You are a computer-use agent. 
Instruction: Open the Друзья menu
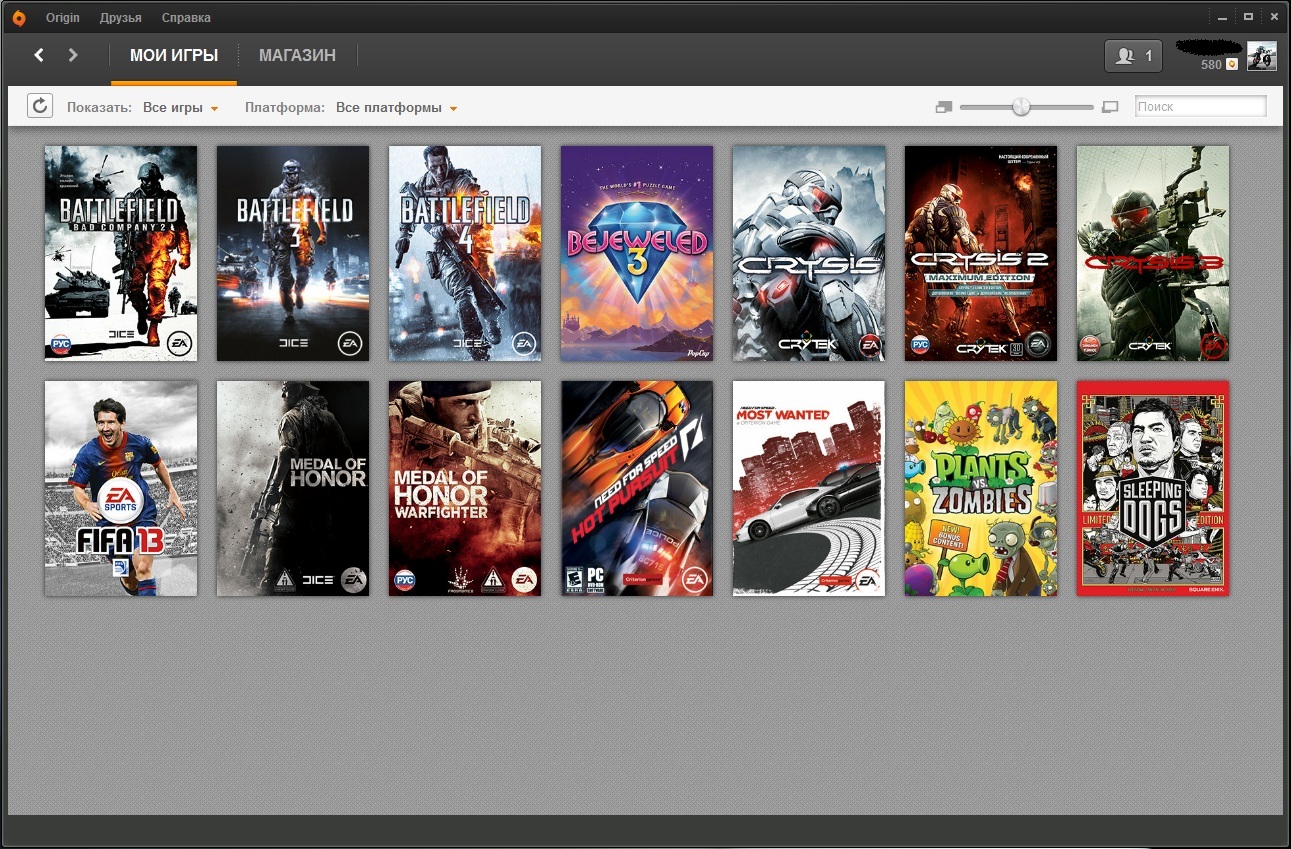point(121,18)
